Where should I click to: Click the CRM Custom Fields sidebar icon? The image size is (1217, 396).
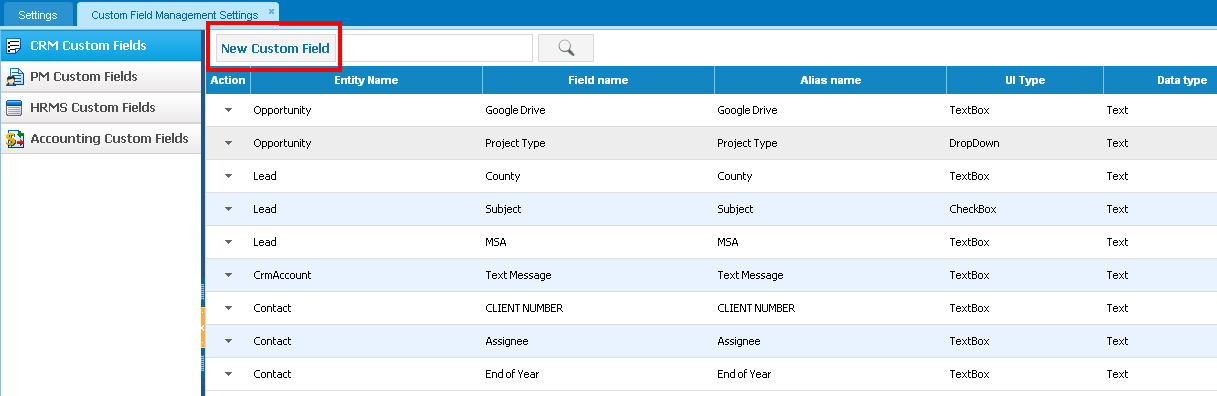(14, 46)
